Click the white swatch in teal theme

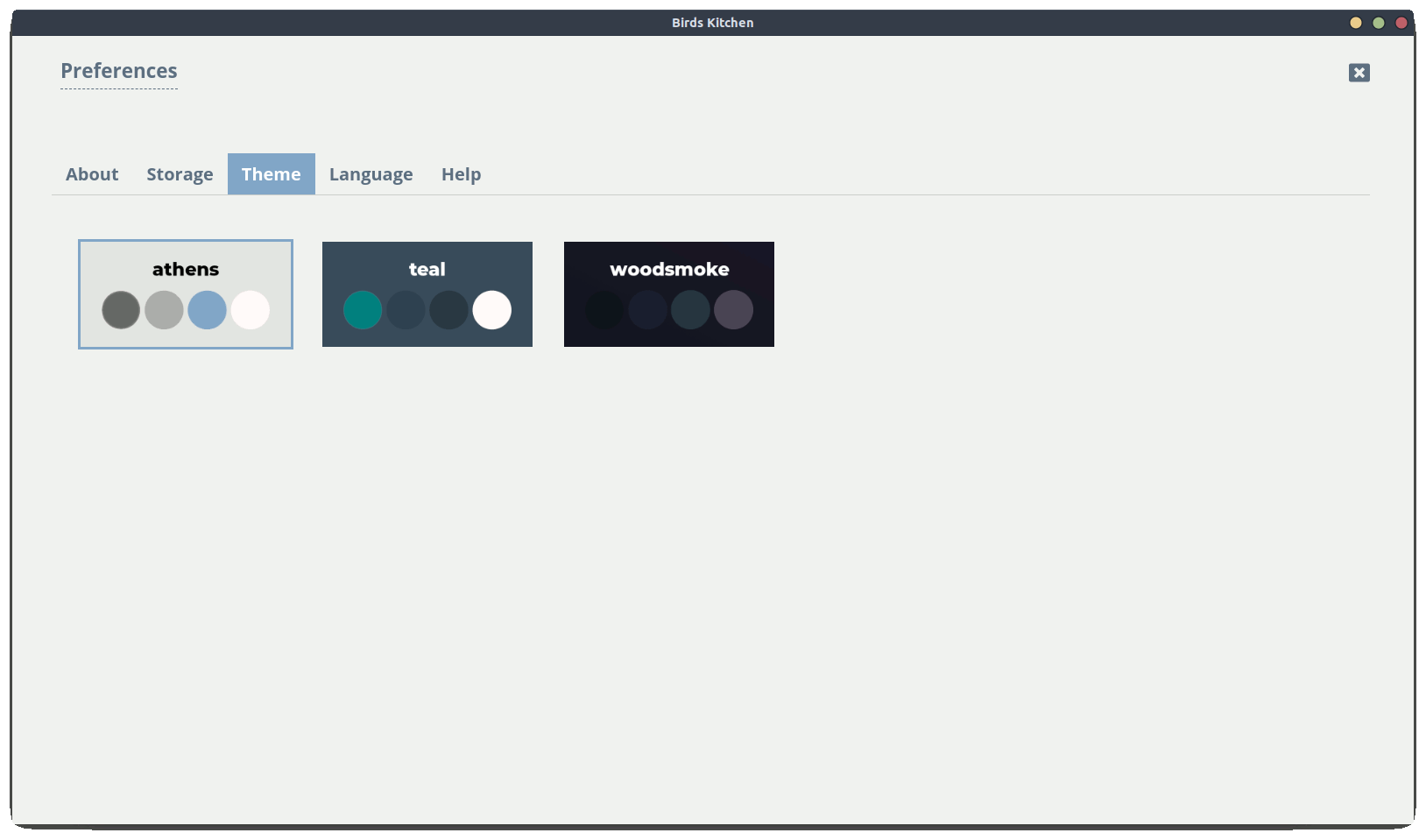(x=492, y=310)
